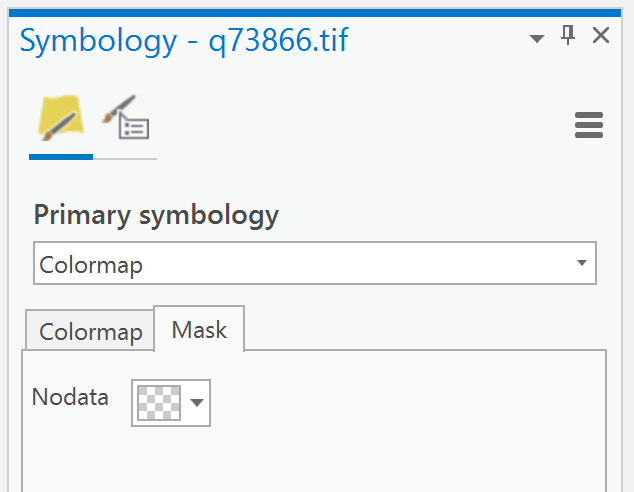
Task: Open the pane options arrow in title bar
Action: [537, 38]
